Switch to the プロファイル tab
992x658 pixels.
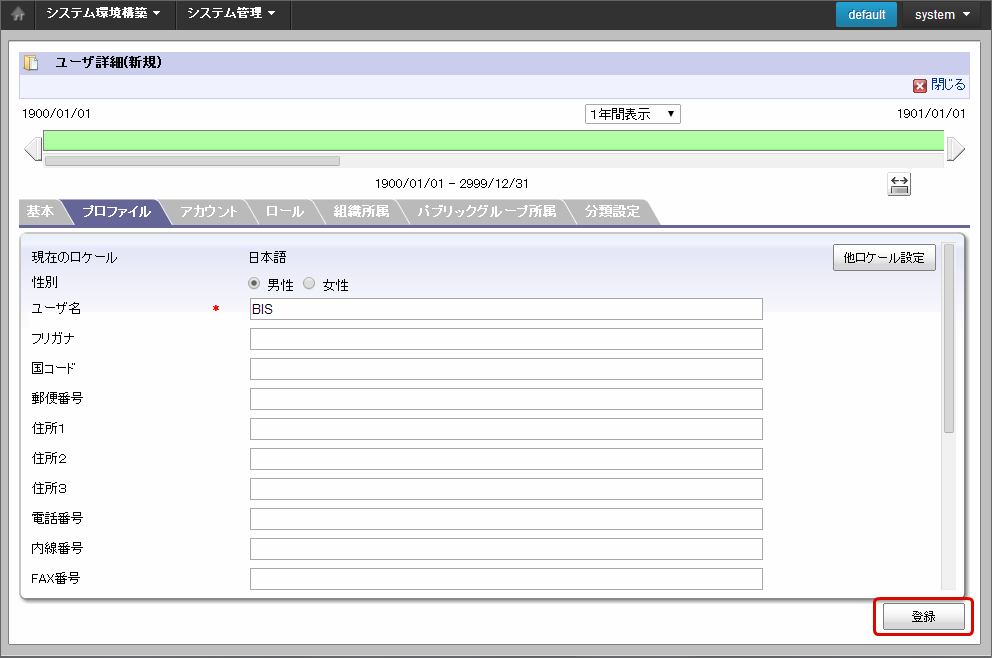(x=117, y=211)
